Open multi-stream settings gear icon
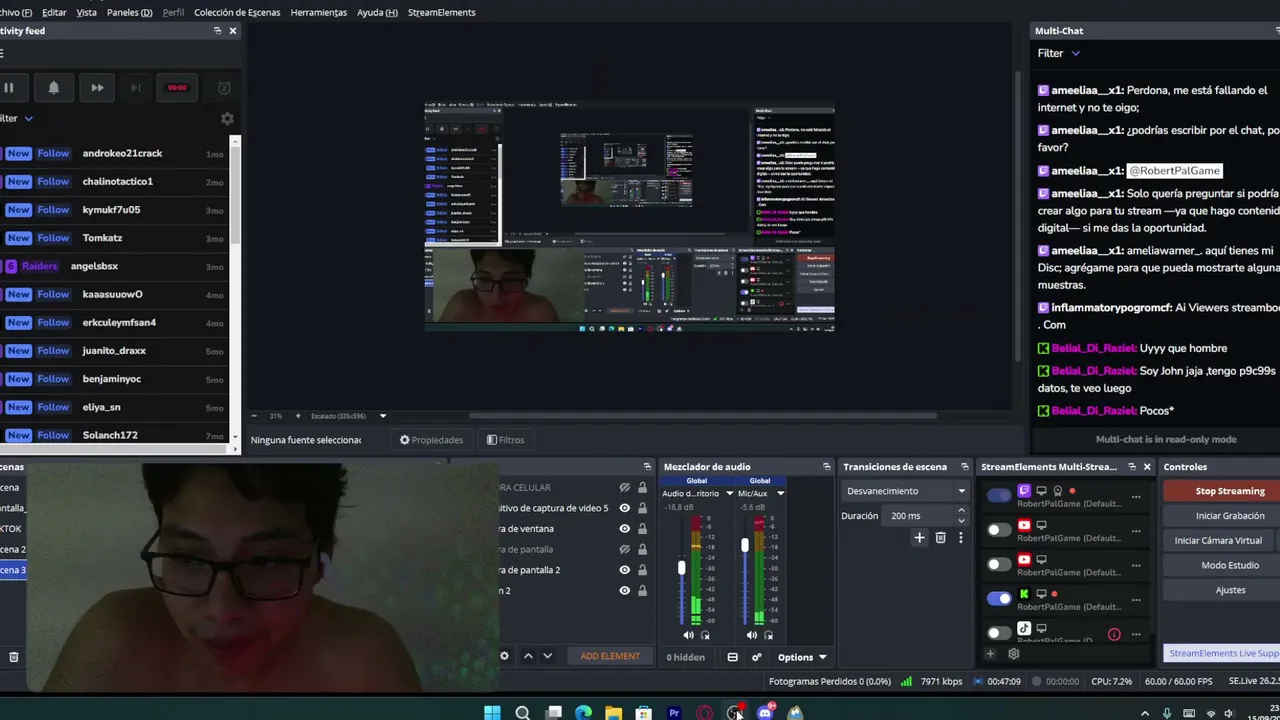The height and width of the screenshot is (720, 1280). (x=1013, y=654)
